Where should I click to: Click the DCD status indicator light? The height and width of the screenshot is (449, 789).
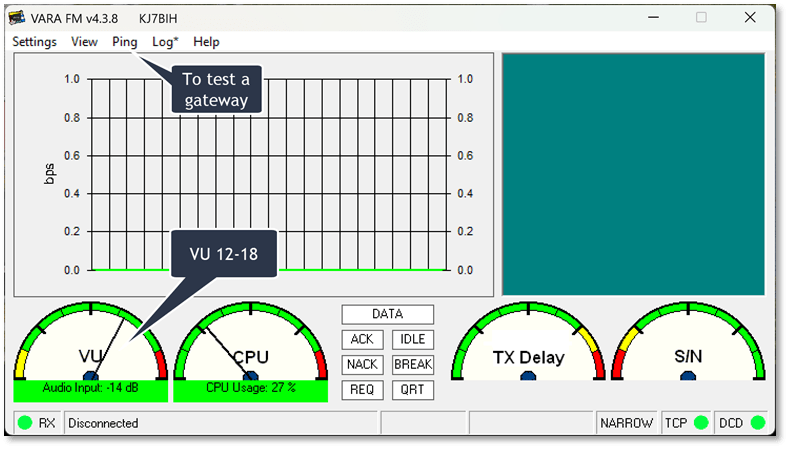pos(757,423)
